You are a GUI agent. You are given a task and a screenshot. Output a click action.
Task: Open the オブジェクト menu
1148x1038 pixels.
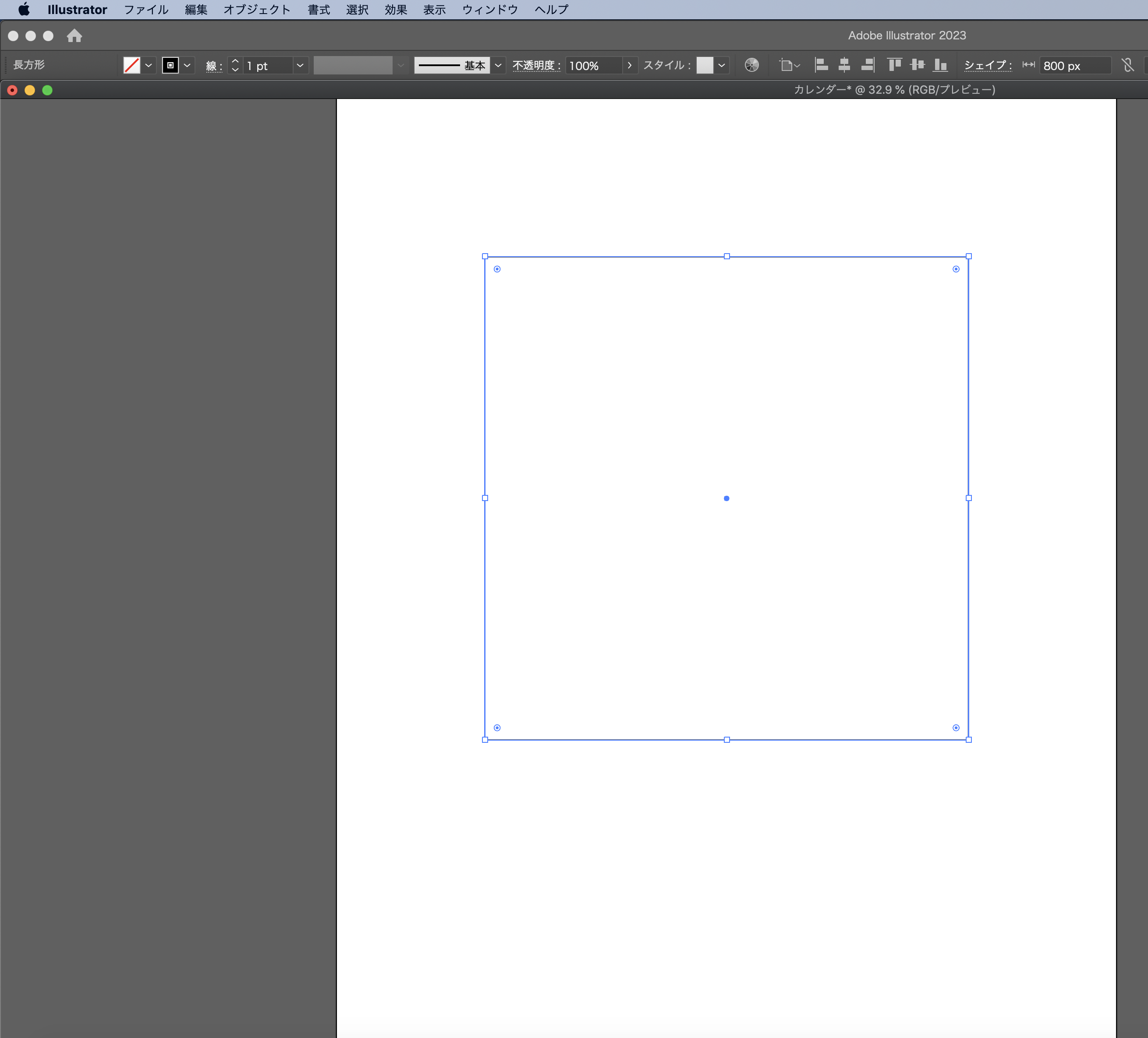(257, 9)
